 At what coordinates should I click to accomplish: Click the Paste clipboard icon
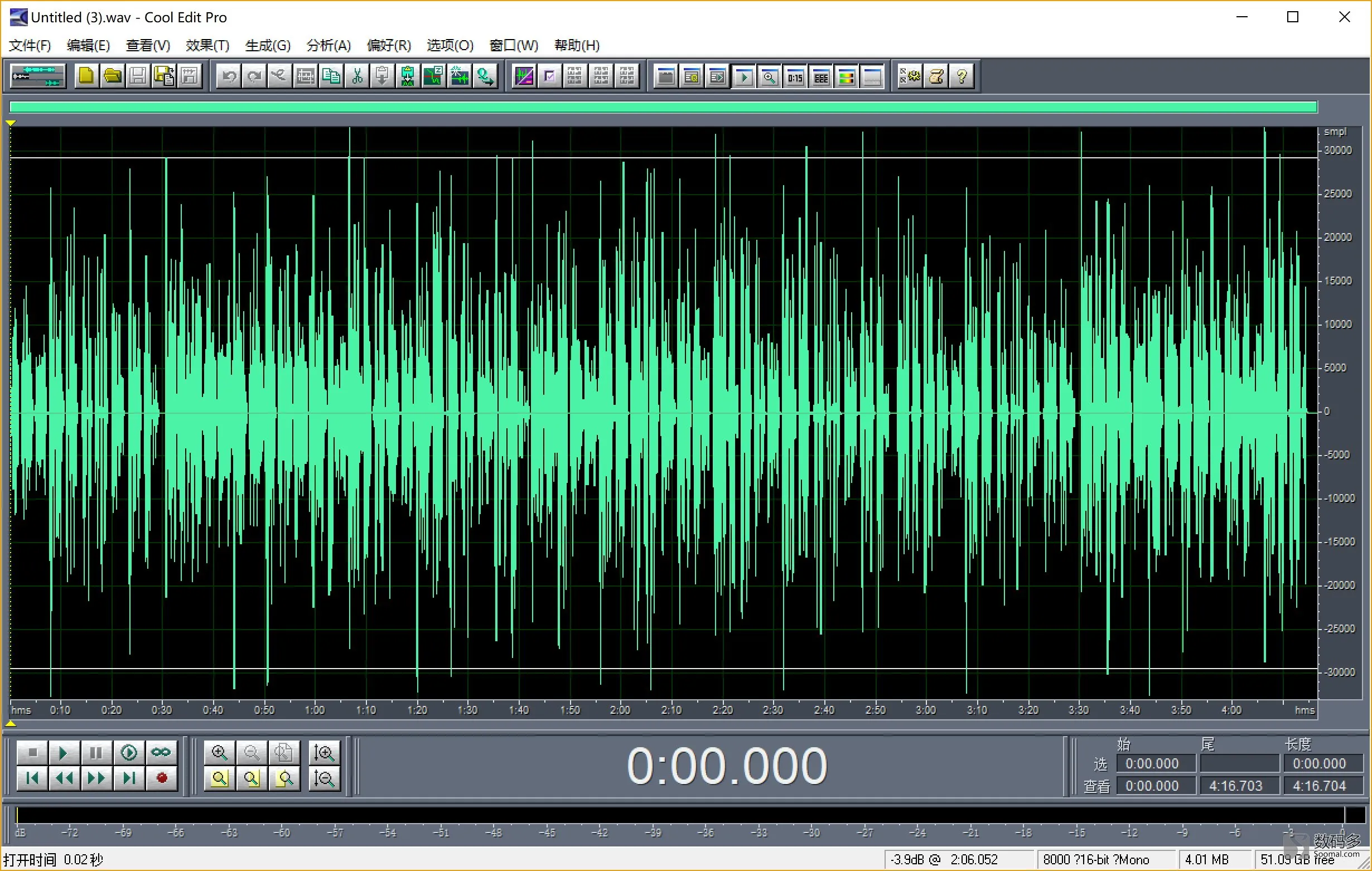382,76
